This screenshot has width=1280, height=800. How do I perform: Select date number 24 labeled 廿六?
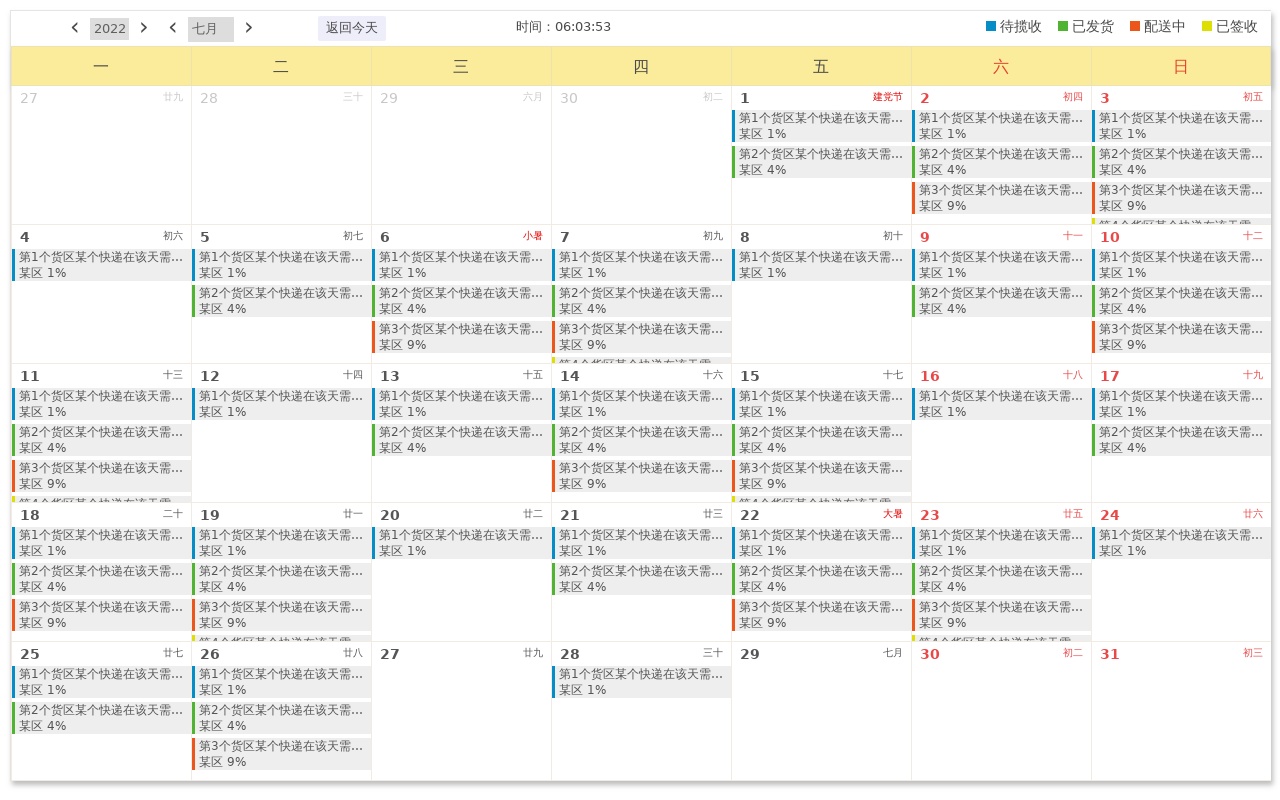pos(1109,515)
